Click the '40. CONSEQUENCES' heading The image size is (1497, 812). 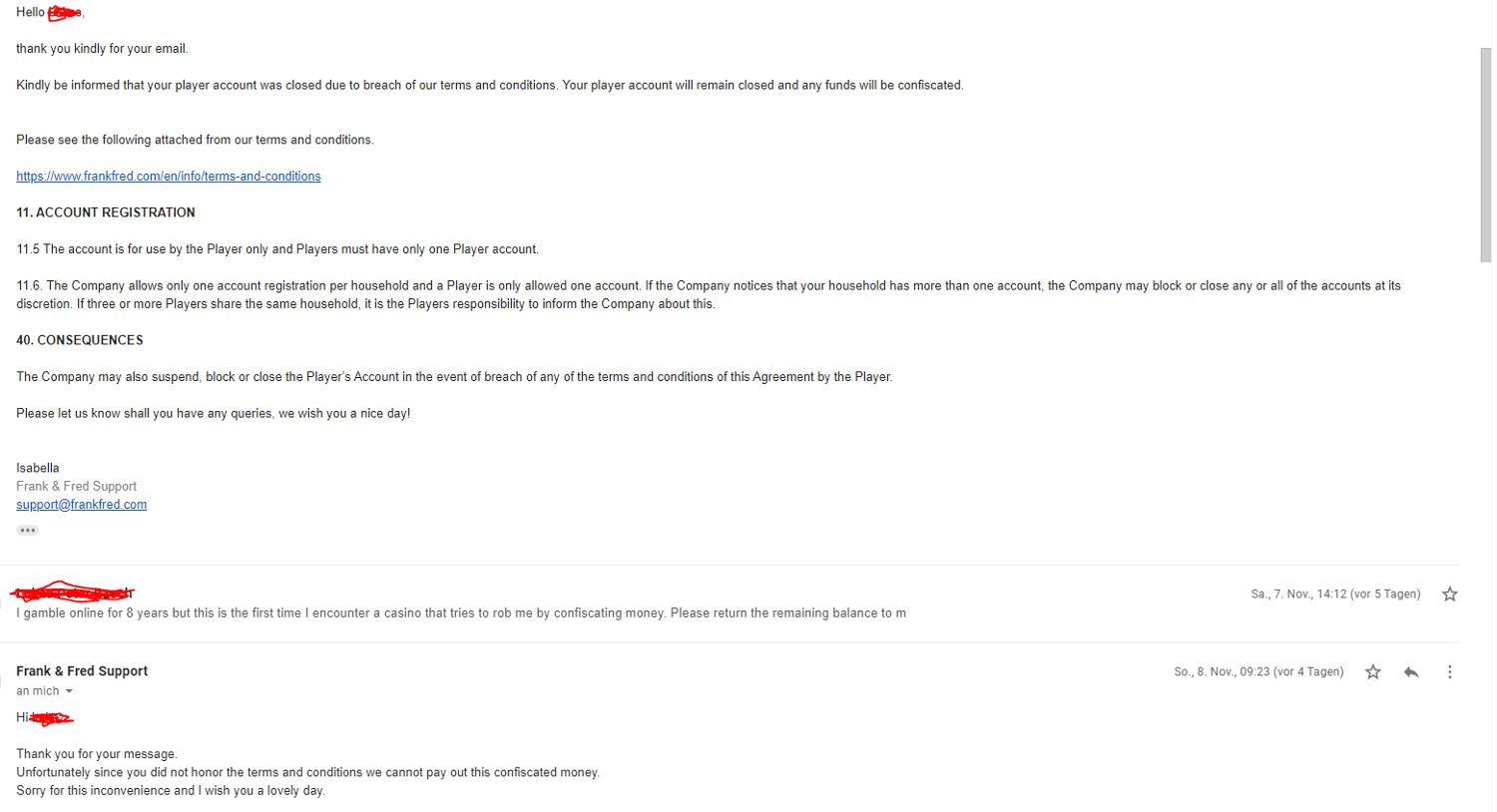click(80, 340)
